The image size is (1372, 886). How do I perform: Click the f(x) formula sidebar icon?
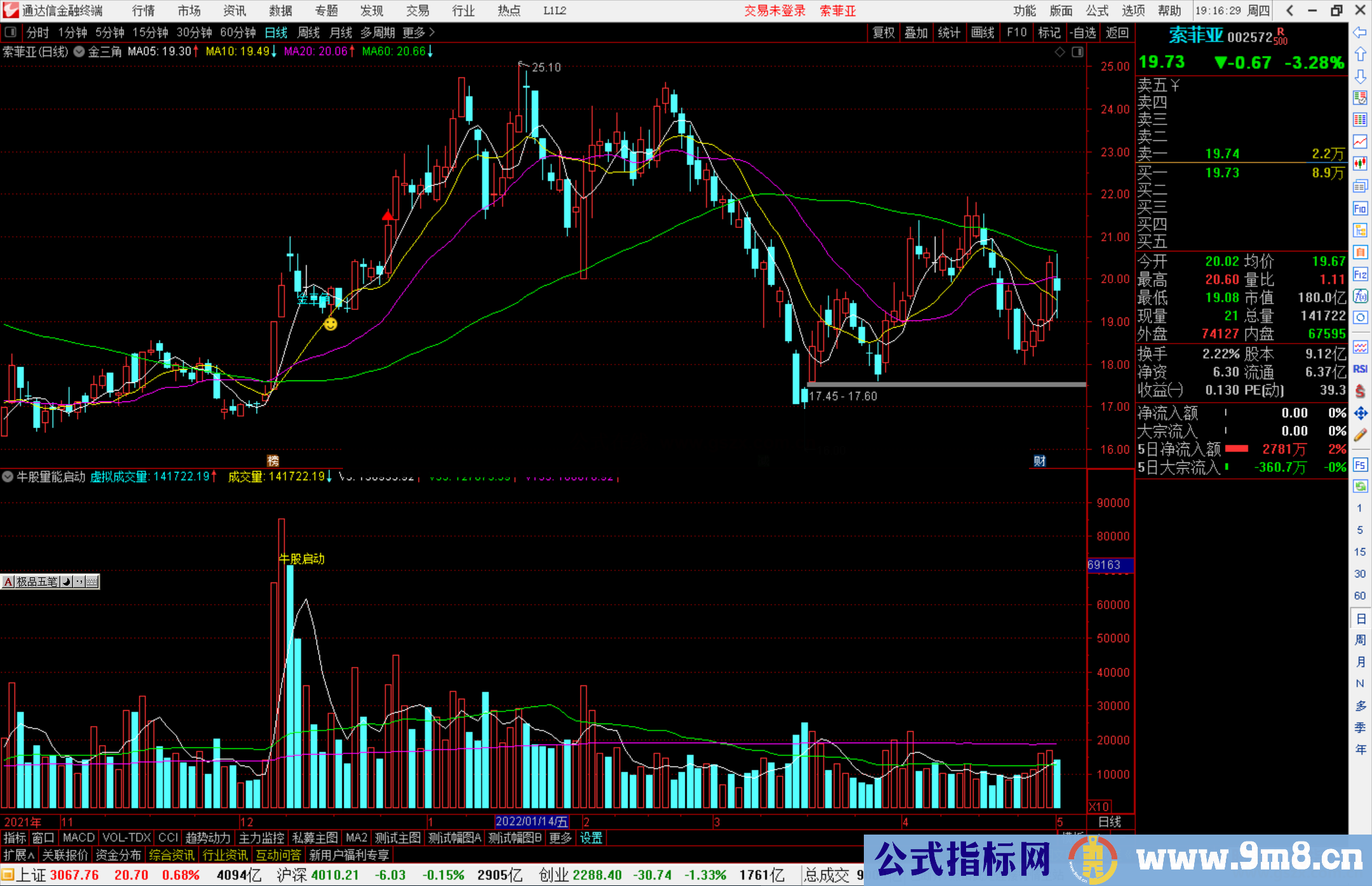click(1360, 296)
